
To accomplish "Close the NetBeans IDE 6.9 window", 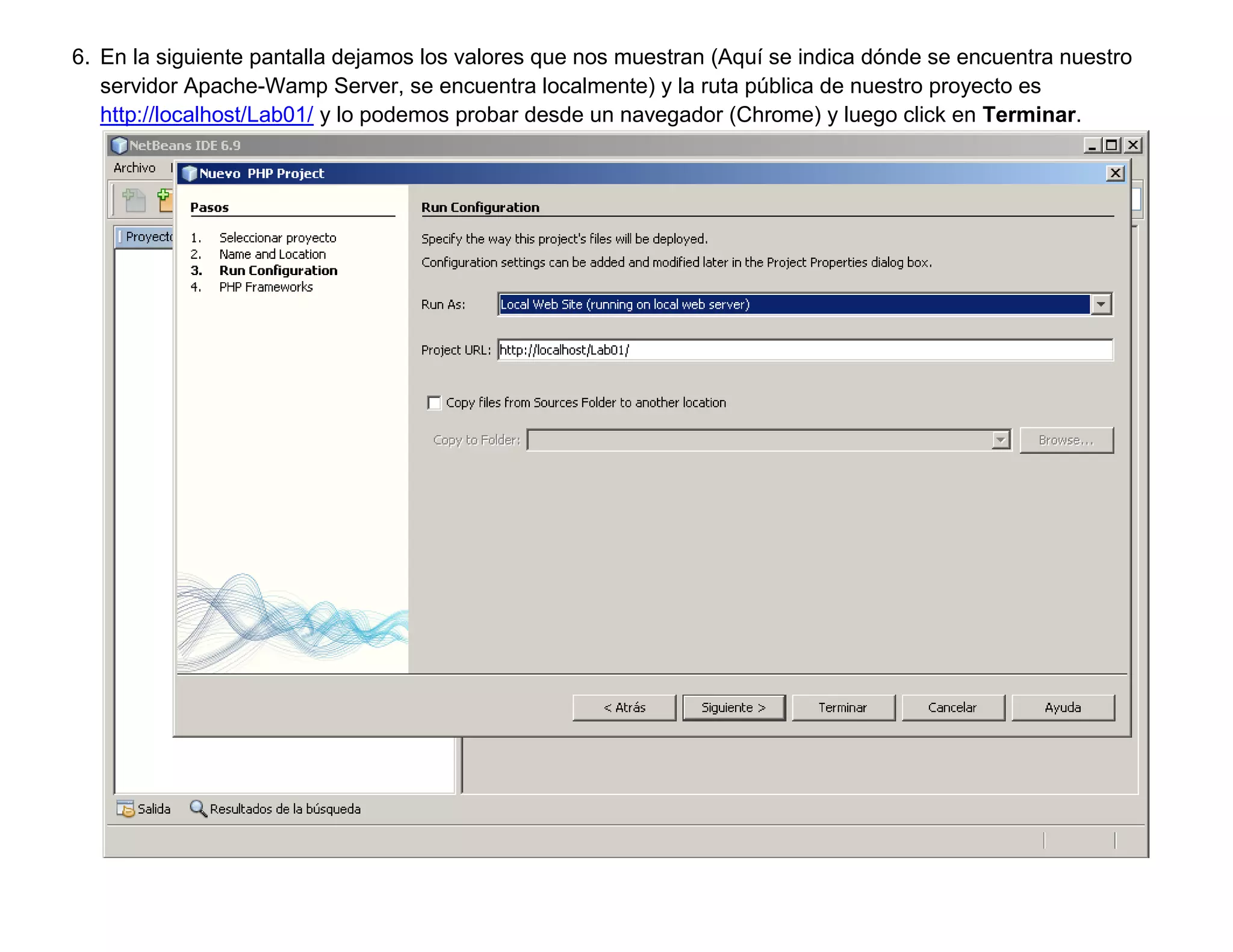I will pos(1133,145).
